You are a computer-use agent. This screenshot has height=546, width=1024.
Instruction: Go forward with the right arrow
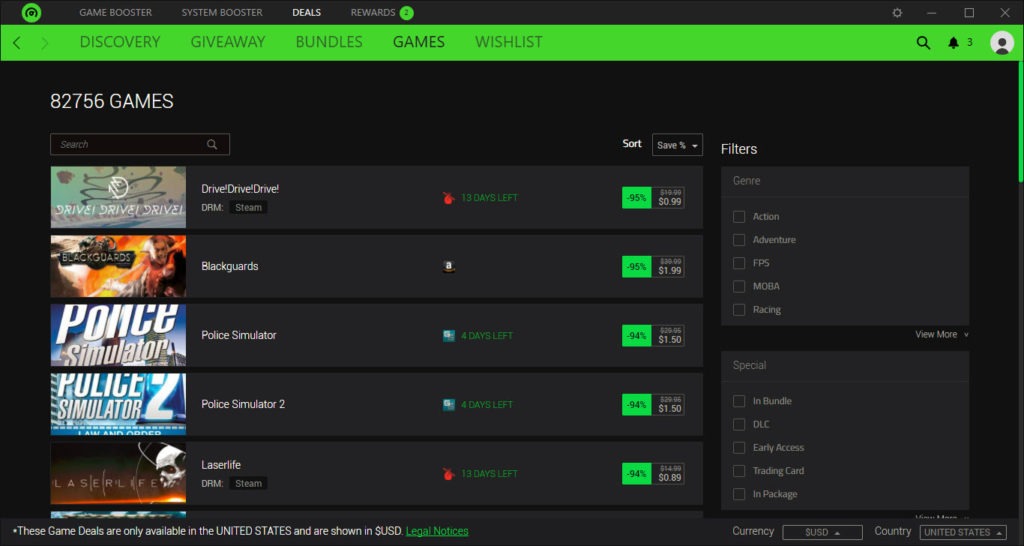click(x=44, y=43)
